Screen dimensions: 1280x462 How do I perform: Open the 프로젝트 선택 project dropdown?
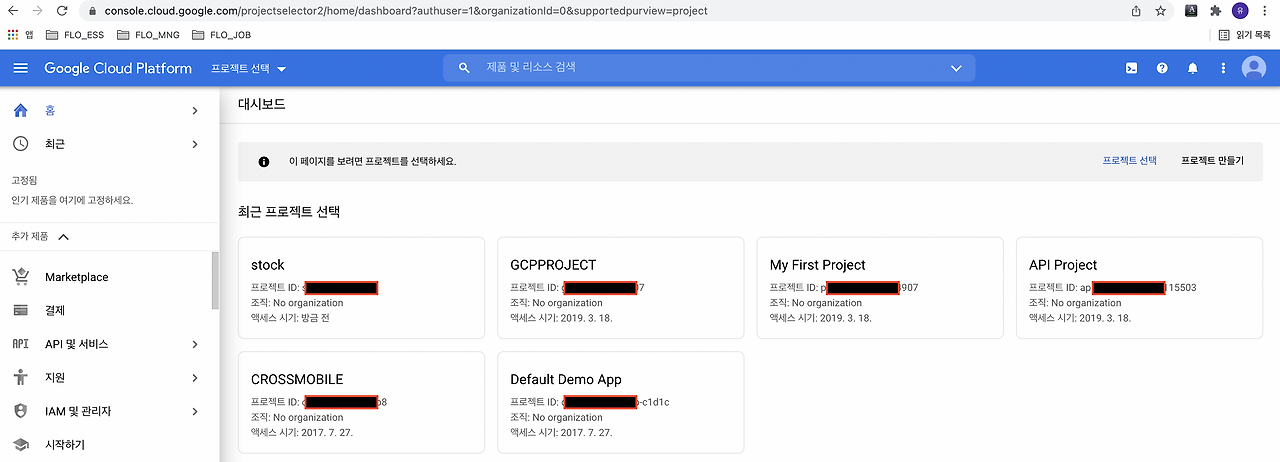pos(249,68)
